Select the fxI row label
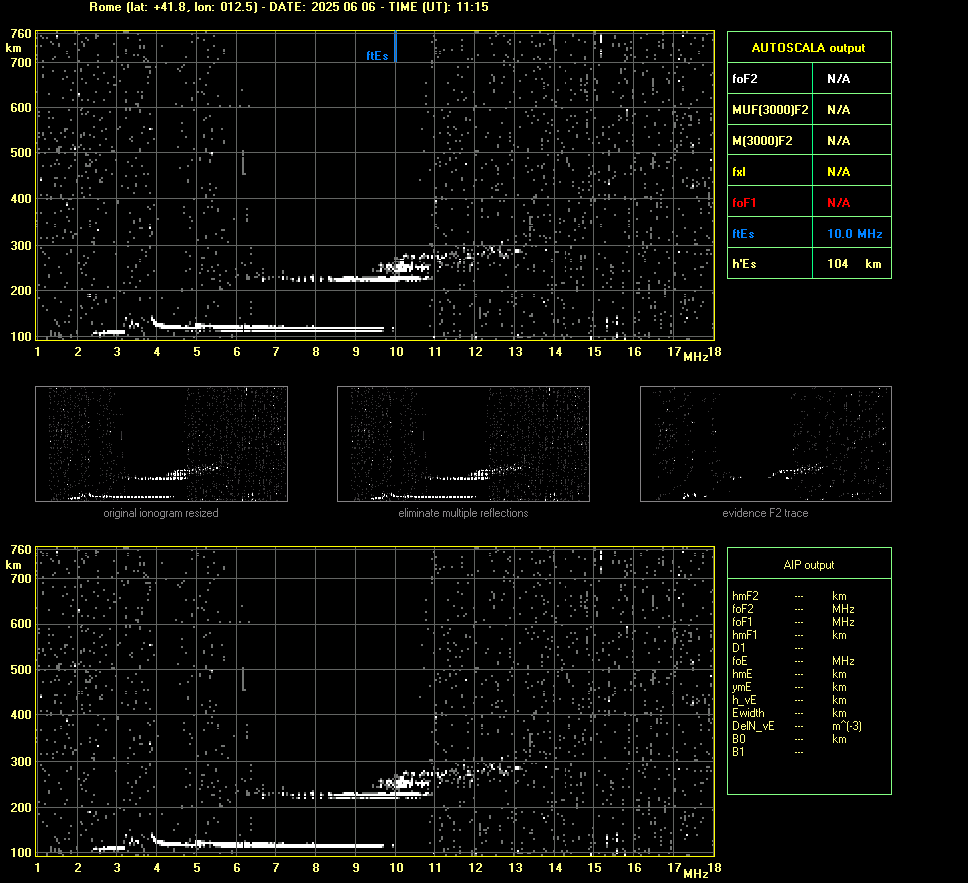The image size is (968, 883). [x=739, y=172]
